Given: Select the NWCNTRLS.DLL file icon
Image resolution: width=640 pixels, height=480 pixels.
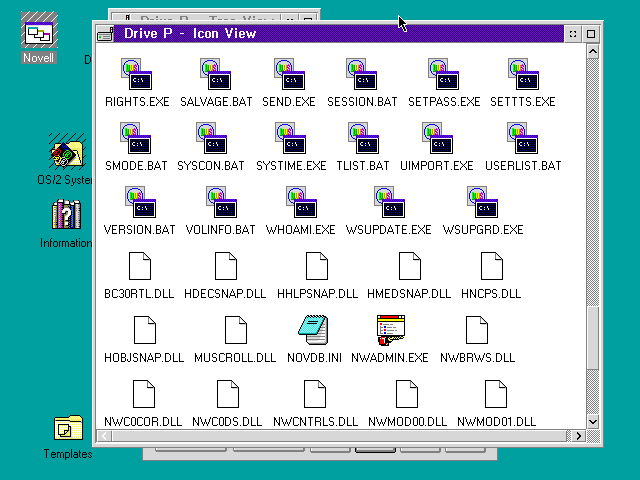Looking at the screenshot, I should point(315,394).
